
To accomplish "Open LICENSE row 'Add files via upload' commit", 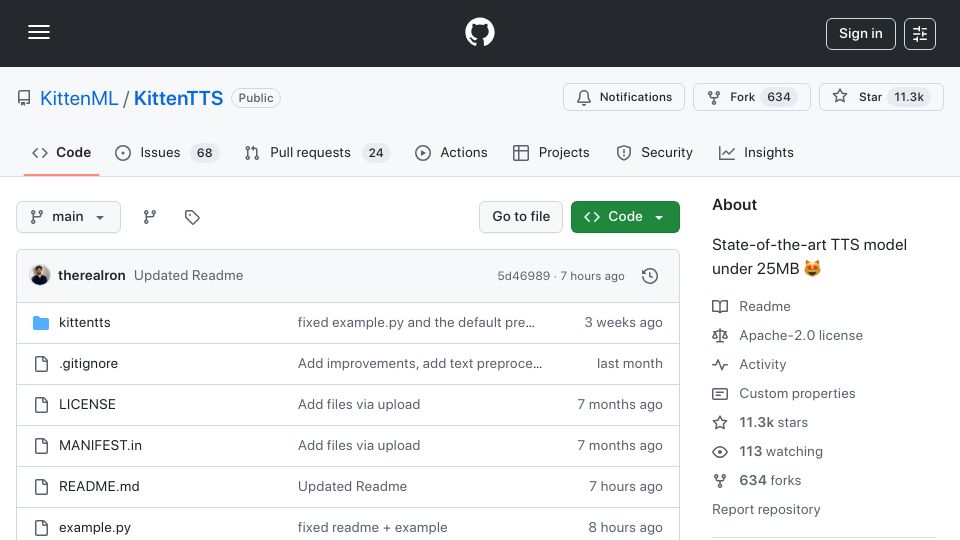I will (359, 405).
